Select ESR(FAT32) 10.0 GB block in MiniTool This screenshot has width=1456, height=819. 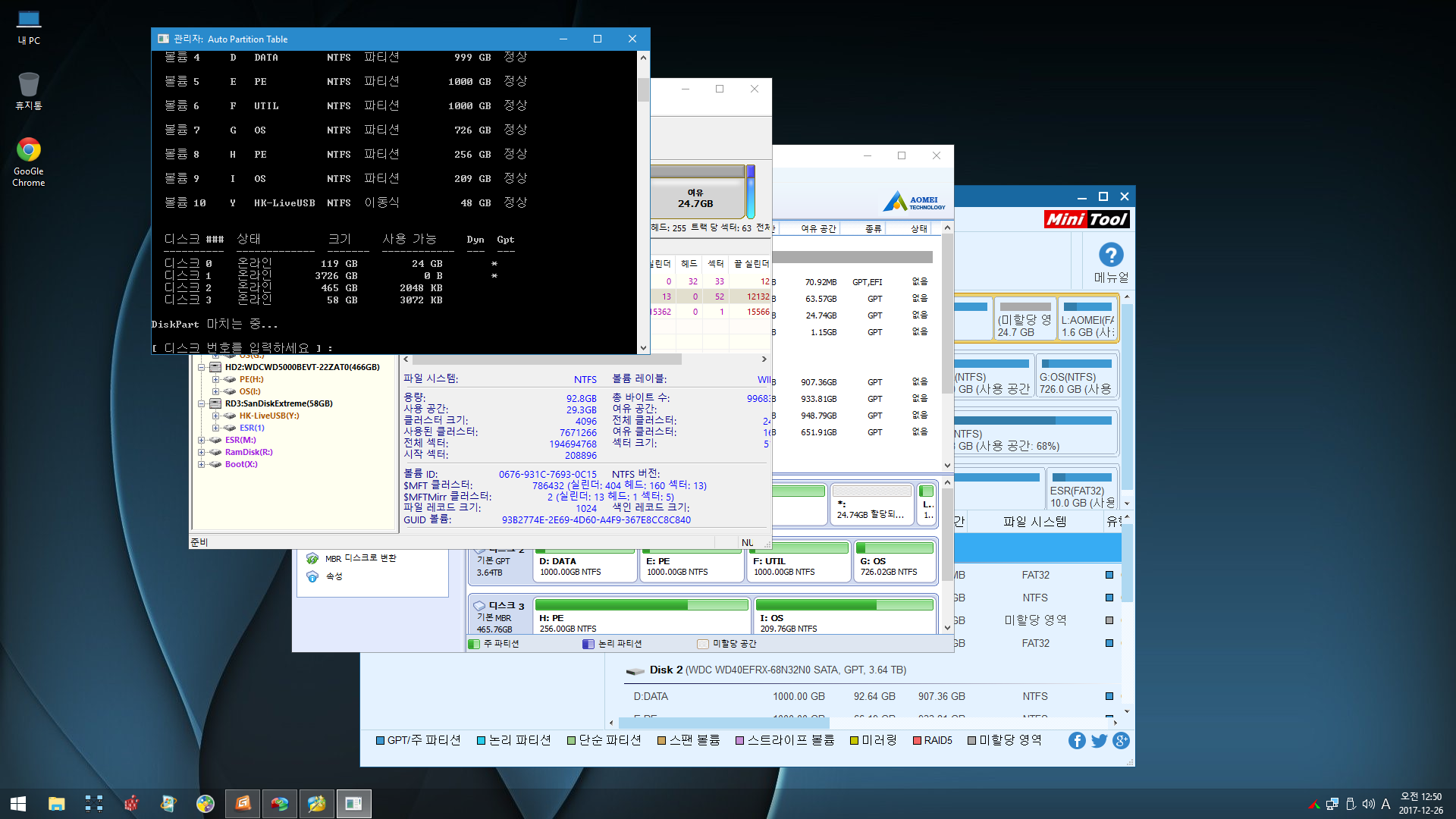(1082, 490)
